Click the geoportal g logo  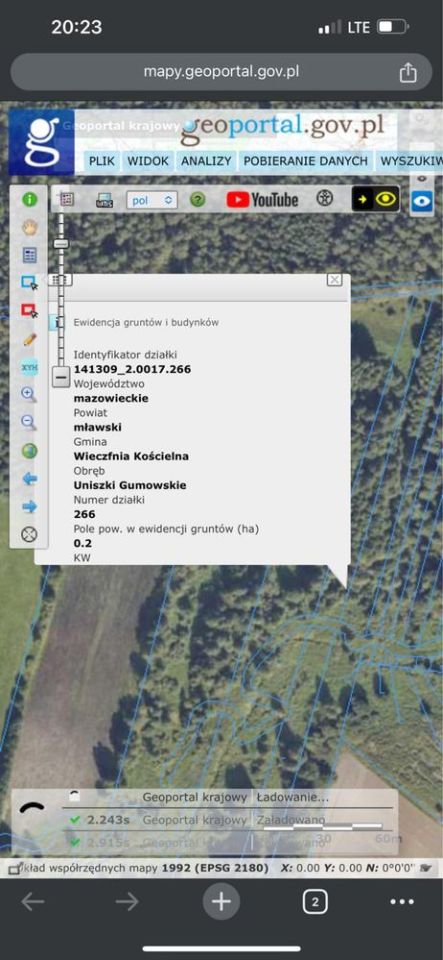click(x=41, y=143)
